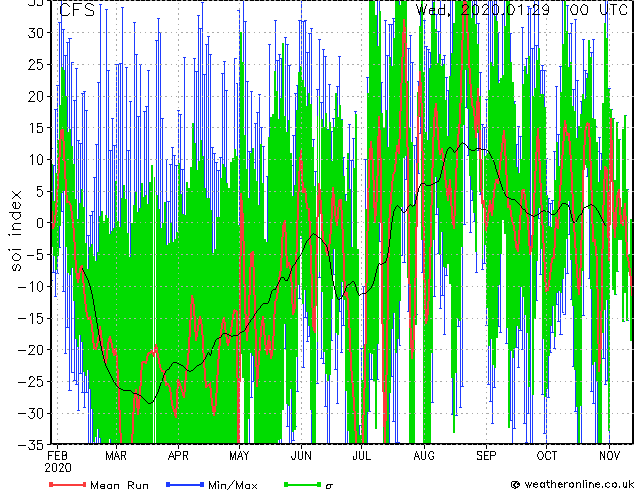Image resolution: width=634 pixels, height=490 pixels.
Task: Open the weatheronline.co.uk credit
Action: (x=571, y=484)
